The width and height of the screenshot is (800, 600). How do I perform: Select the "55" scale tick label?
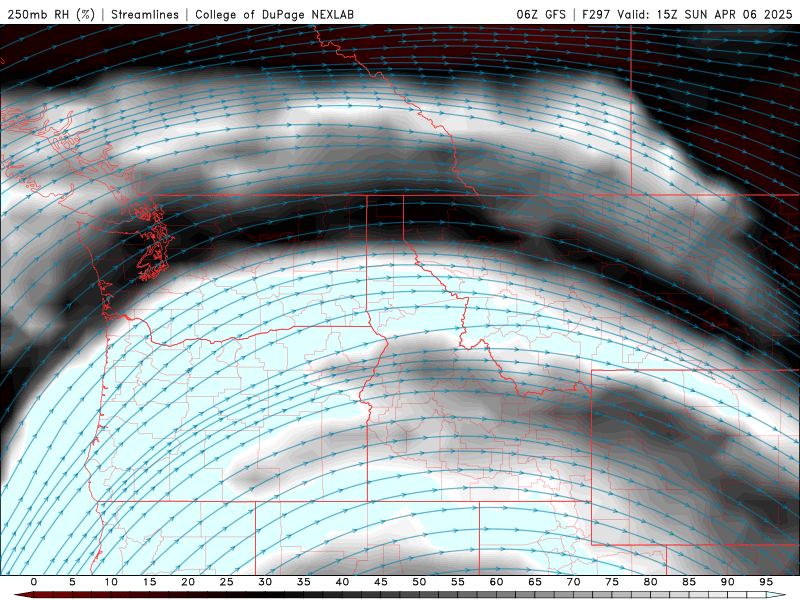(458, 582)
